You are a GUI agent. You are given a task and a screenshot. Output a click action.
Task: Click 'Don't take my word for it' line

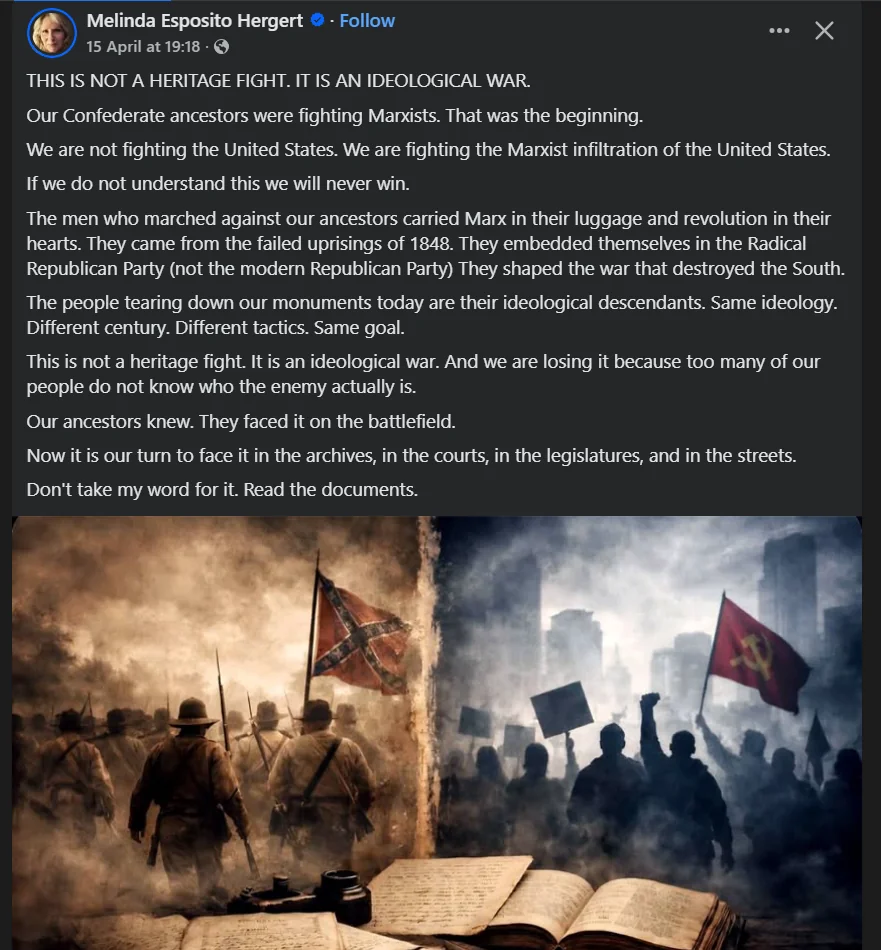pos(222,489)
